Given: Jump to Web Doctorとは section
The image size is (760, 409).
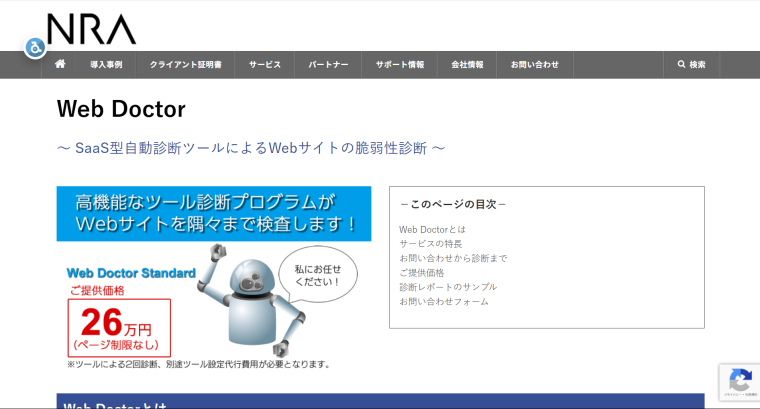Looking at the screenshot, I should 432,229.
